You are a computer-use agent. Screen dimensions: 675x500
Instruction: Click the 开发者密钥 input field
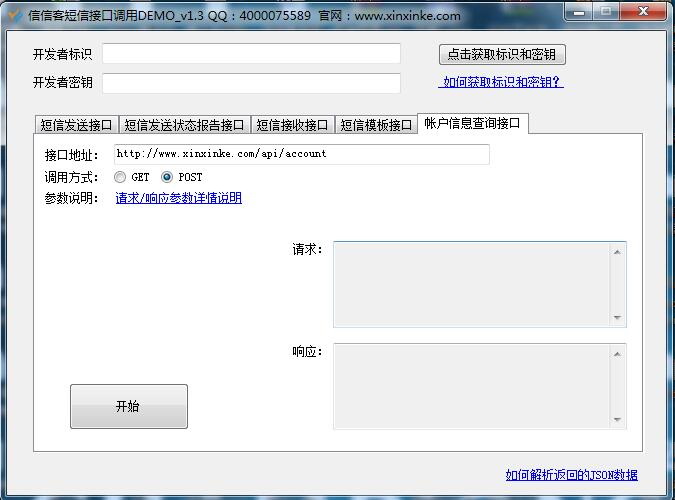251,83
